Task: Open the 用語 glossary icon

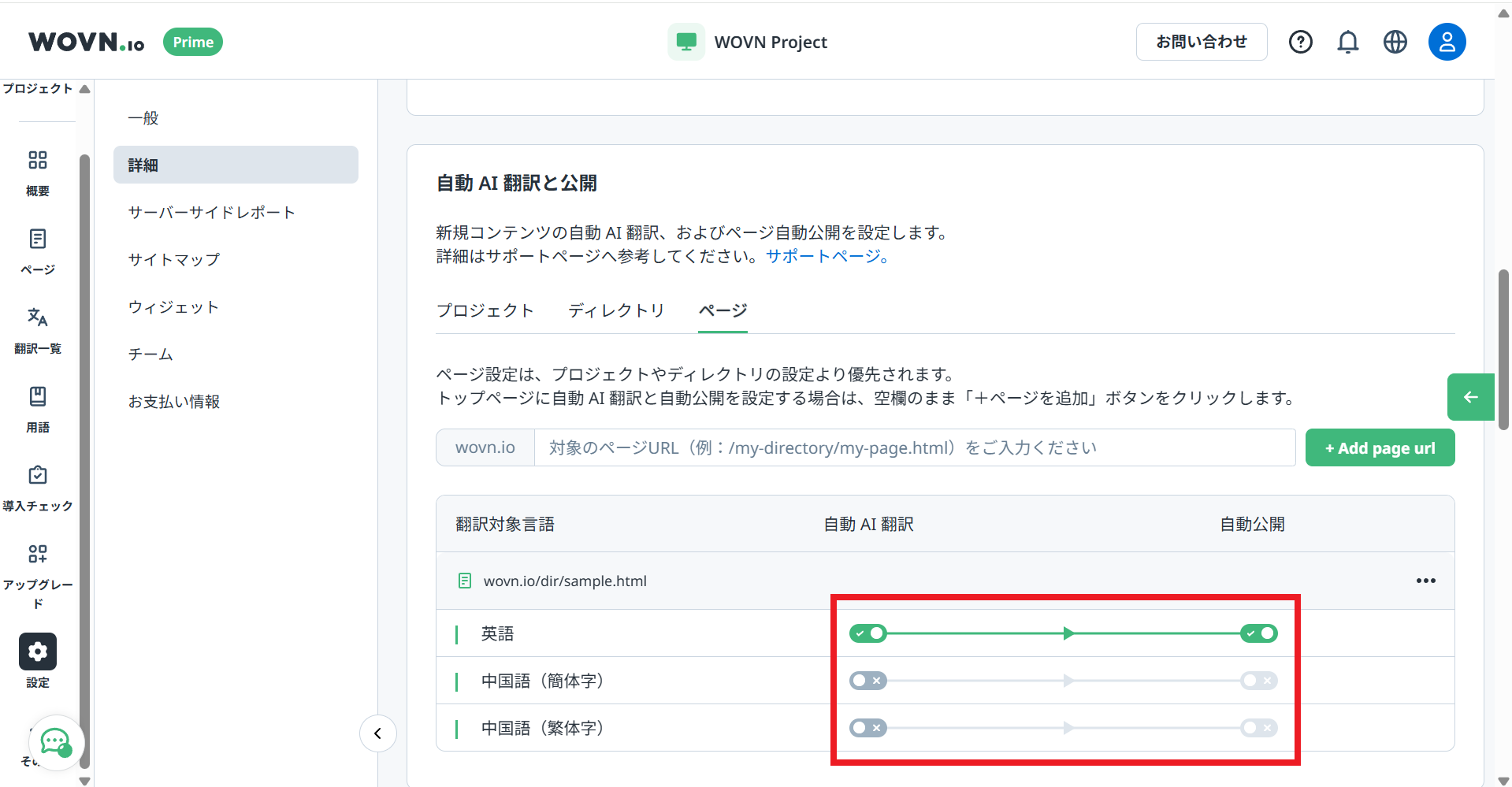Action: tap(37, 396)
